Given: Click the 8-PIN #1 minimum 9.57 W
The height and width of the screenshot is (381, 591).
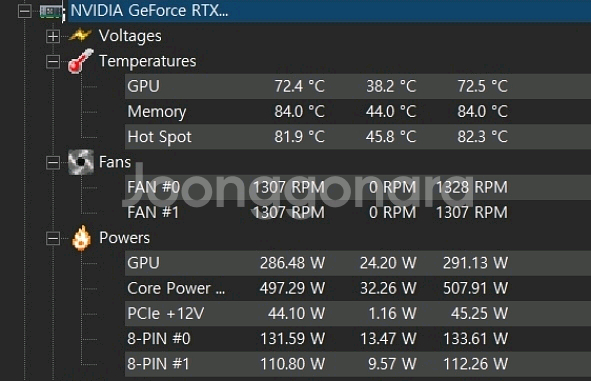Looking at the screenshot, I should [392, 364].
